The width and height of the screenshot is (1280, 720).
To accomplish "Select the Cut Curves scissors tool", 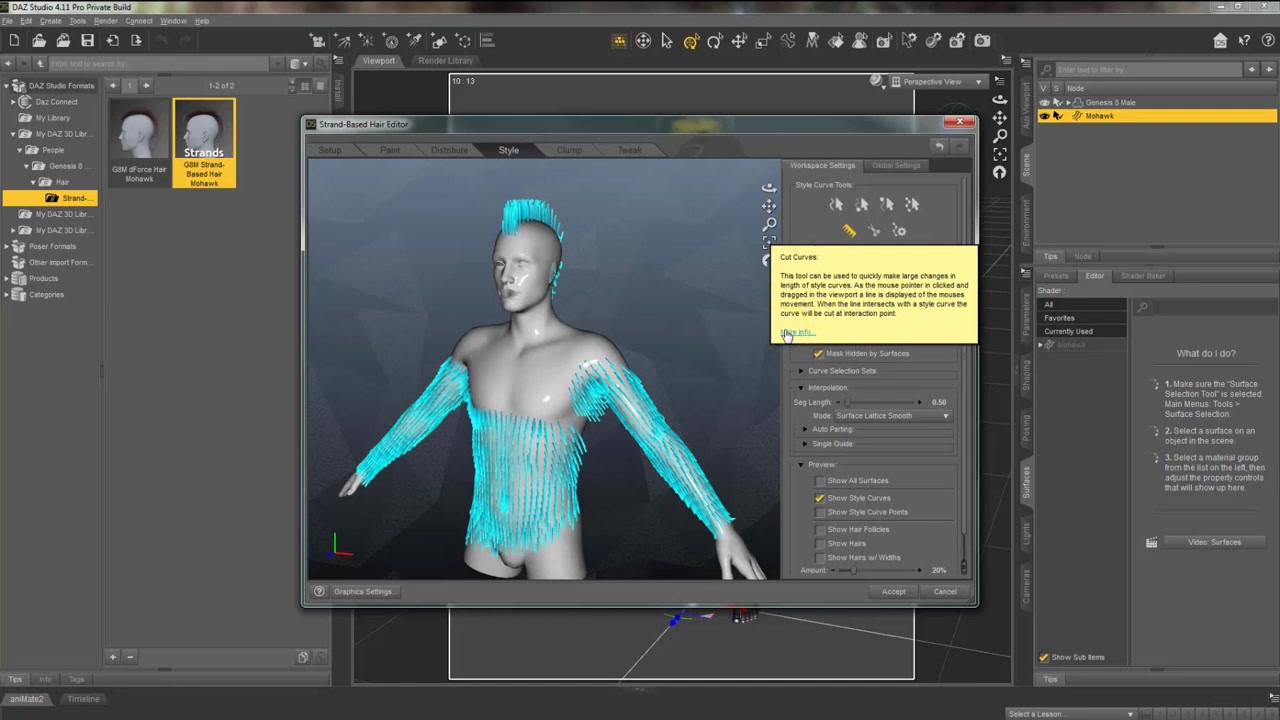I will click(874, 231).
